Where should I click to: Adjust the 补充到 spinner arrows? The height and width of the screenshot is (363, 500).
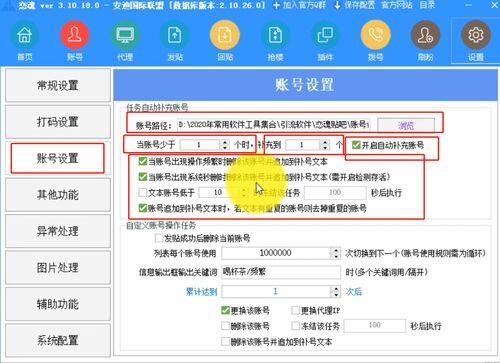tap(325, 145)
